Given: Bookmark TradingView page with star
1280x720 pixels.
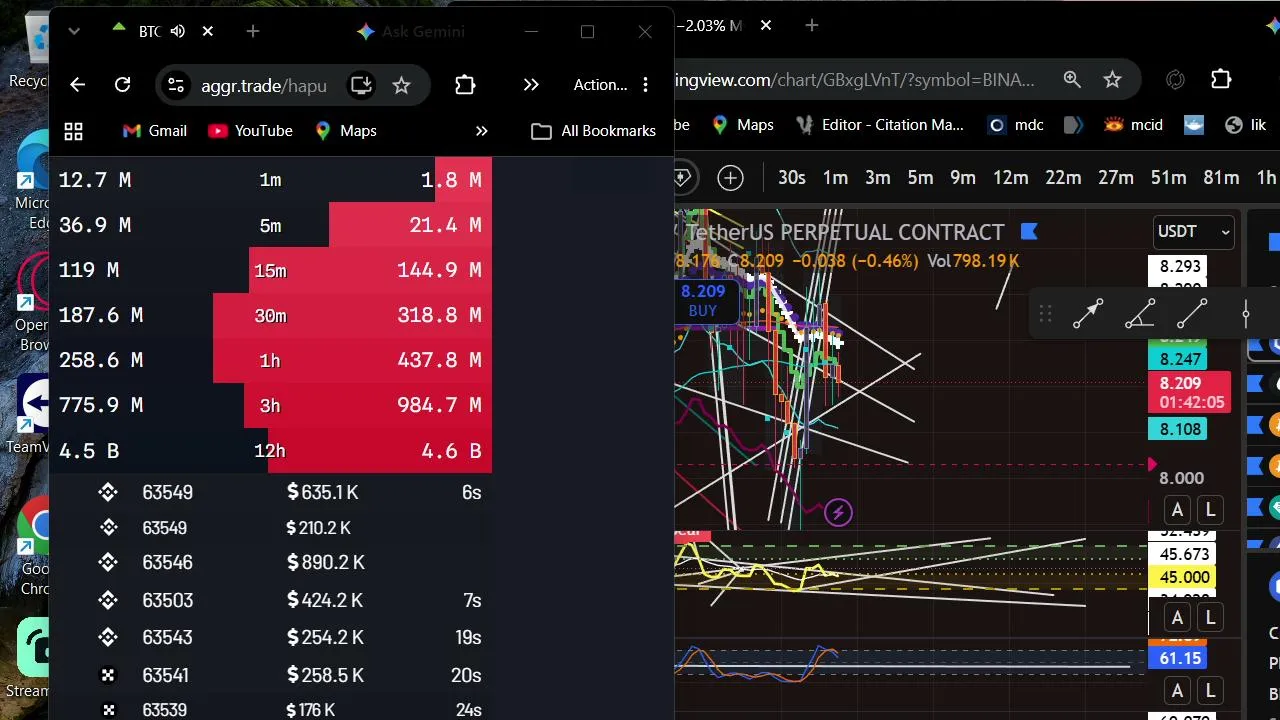Looking at the screenshot, I should 1112,80.
